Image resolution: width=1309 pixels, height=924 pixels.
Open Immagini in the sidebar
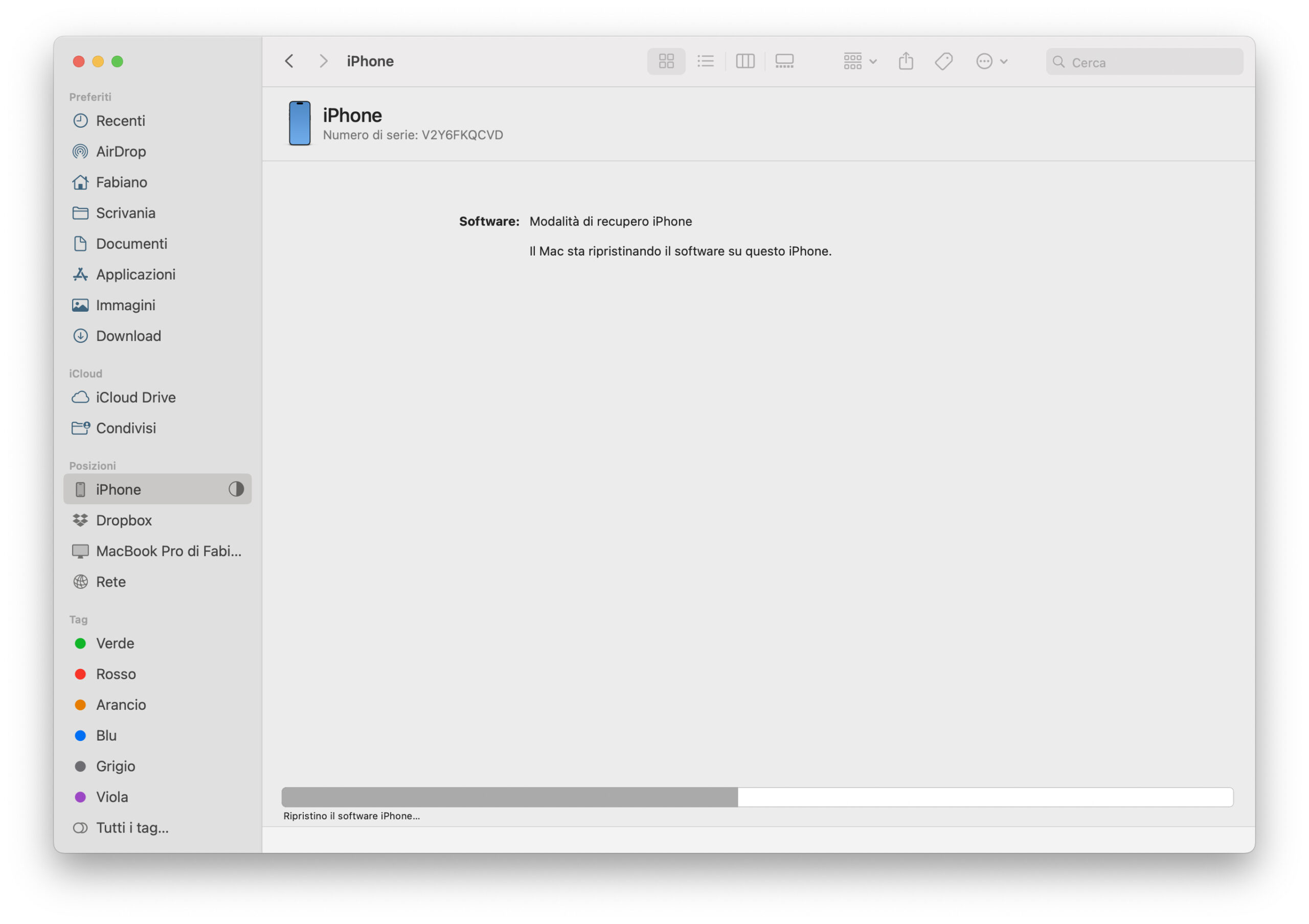pos(157,305)
